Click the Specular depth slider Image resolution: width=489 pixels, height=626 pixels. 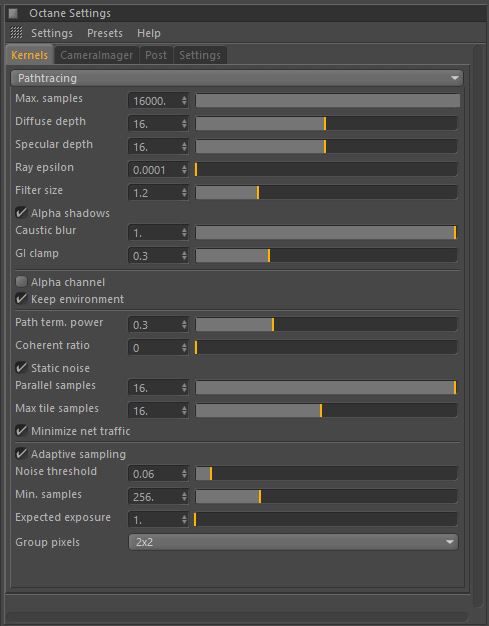coord(326,147)
